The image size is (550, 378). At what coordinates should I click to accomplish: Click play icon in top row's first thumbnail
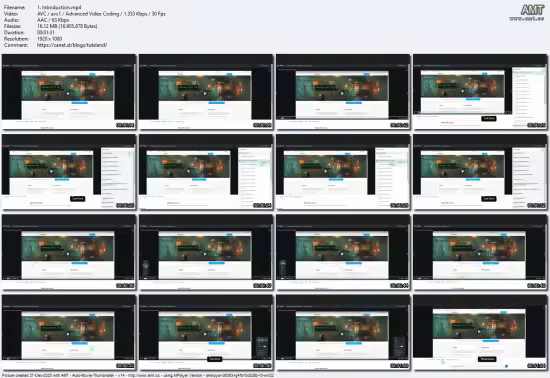click(x=68, y=93)
